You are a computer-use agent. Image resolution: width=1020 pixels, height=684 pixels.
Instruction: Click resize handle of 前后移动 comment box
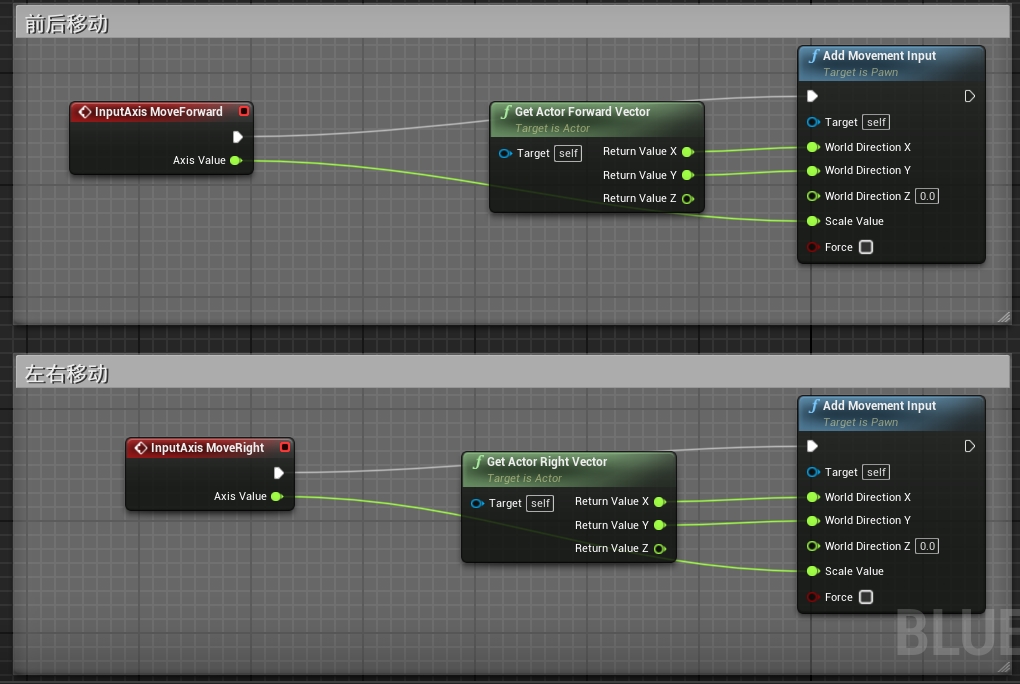[1003, 316]
